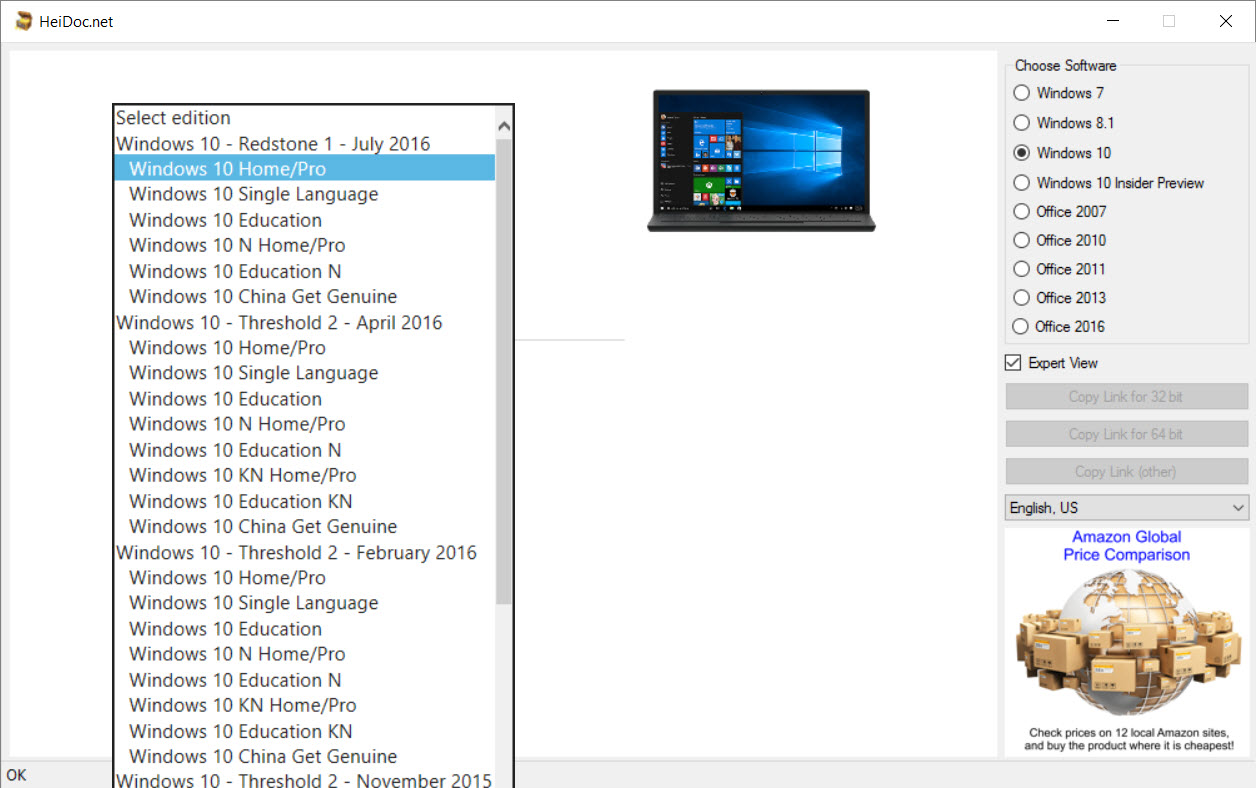Viewport: 1256px width, 788px height.
Task: Select China Get Genuine under Threshold 2 April 2016
Action: click(305, 527)
